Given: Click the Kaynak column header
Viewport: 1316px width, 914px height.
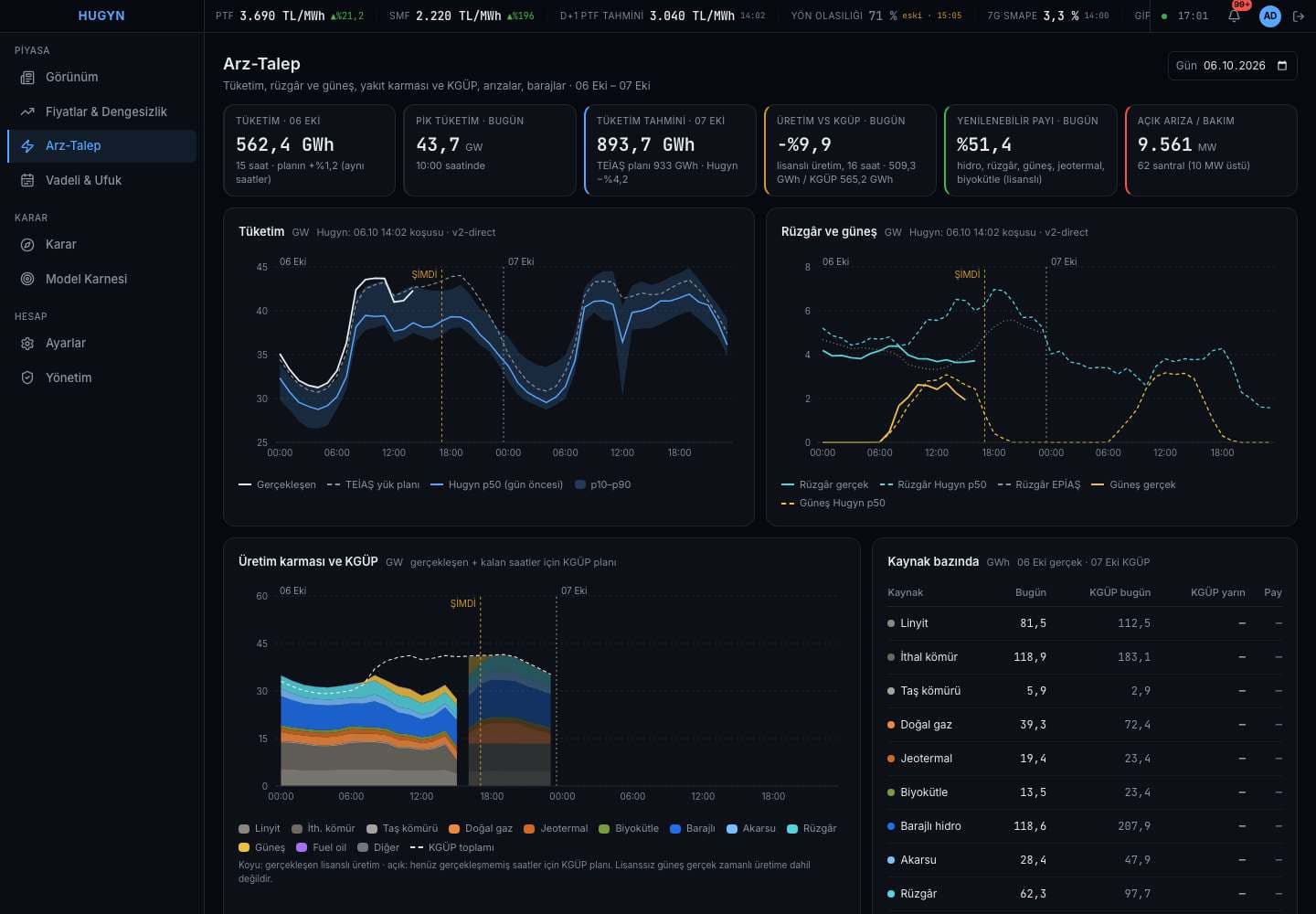Looking at the screenshot, I should click(905, 593).
